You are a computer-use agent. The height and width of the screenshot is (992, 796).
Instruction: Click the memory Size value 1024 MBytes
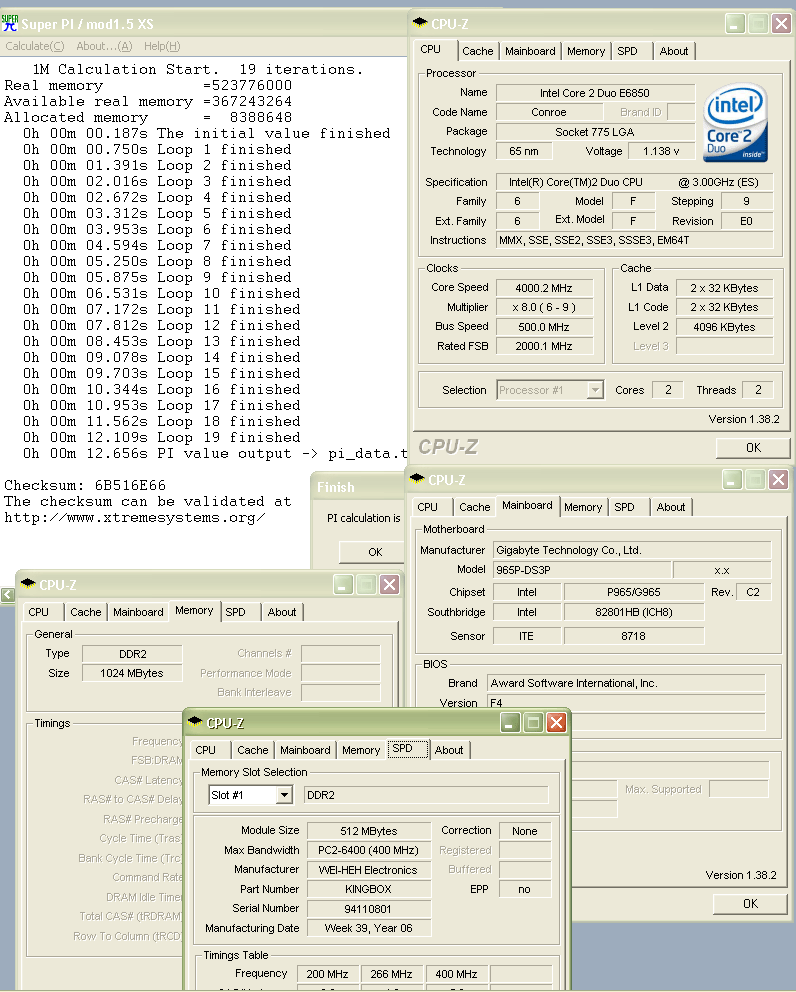tap(132, 674)
